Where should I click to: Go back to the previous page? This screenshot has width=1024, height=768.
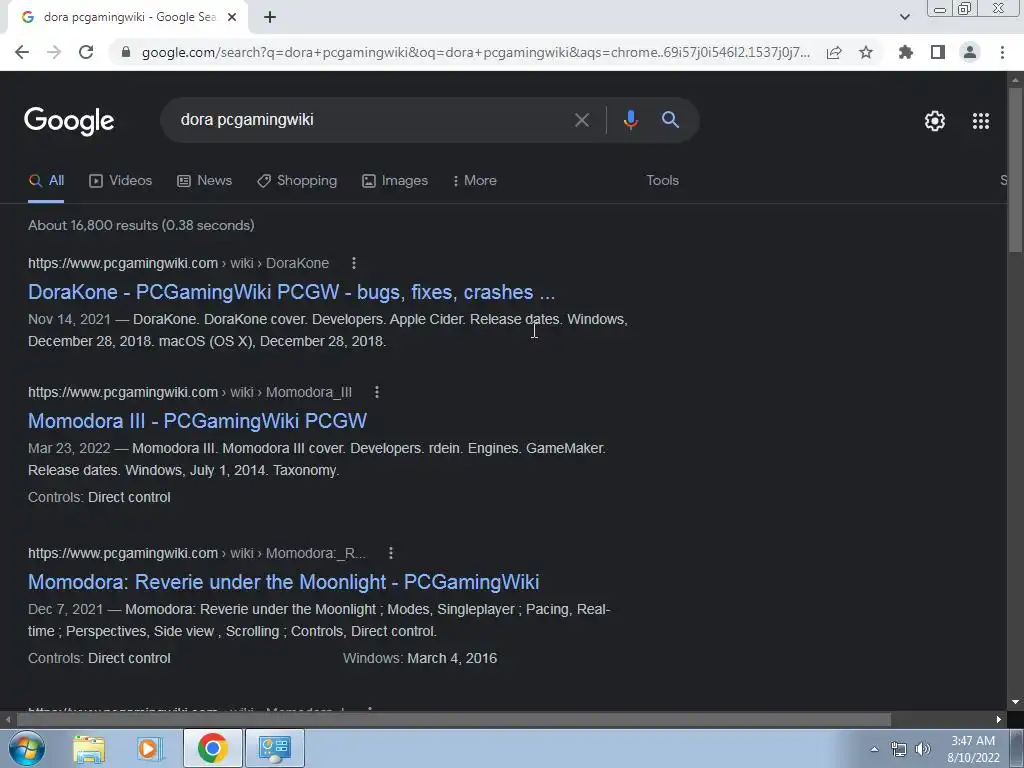[x=22, y=52]
